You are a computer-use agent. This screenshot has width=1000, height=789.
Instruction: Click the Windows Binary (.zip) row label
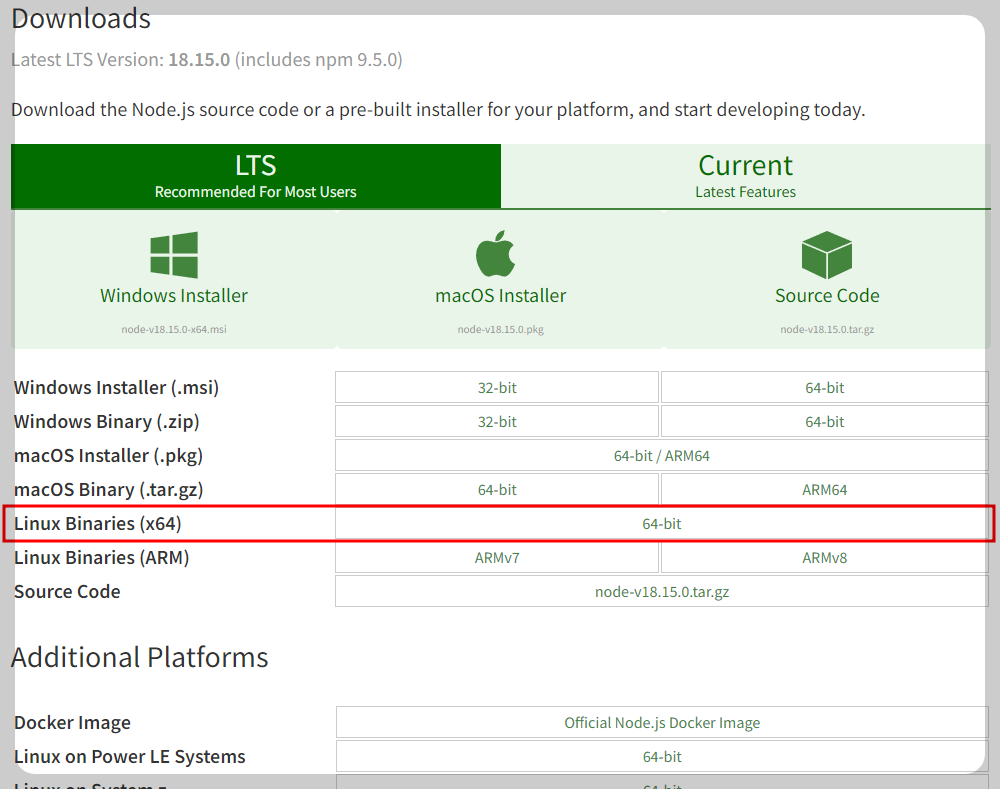pyautogui.click(x=107, y=422)
